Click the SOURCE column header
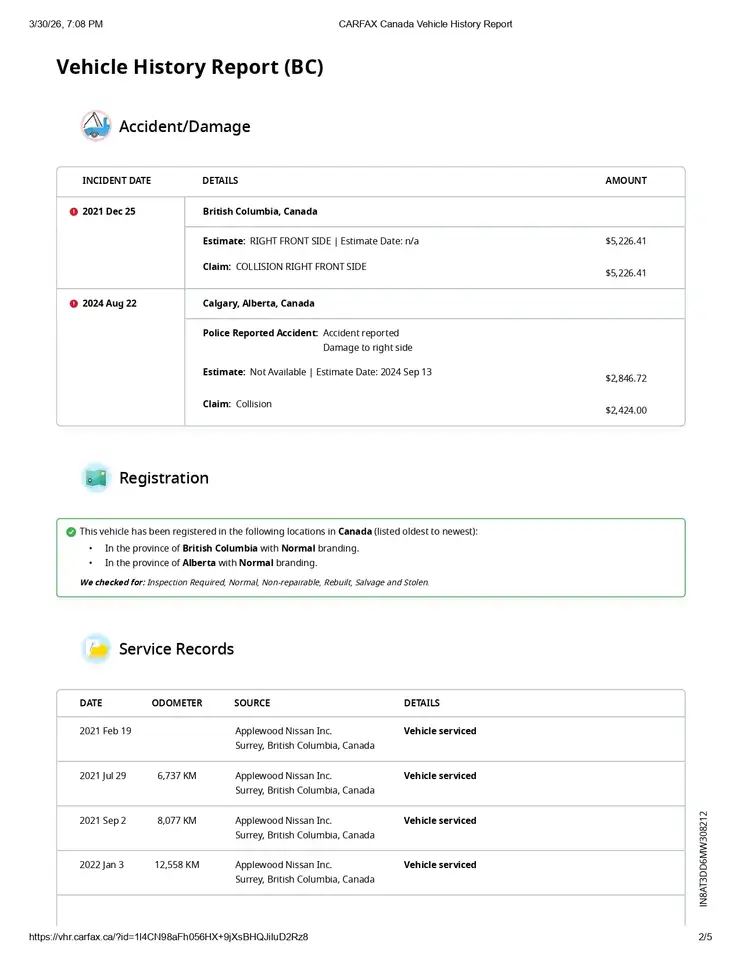The image size is (741, 960). tap(252, 703)
